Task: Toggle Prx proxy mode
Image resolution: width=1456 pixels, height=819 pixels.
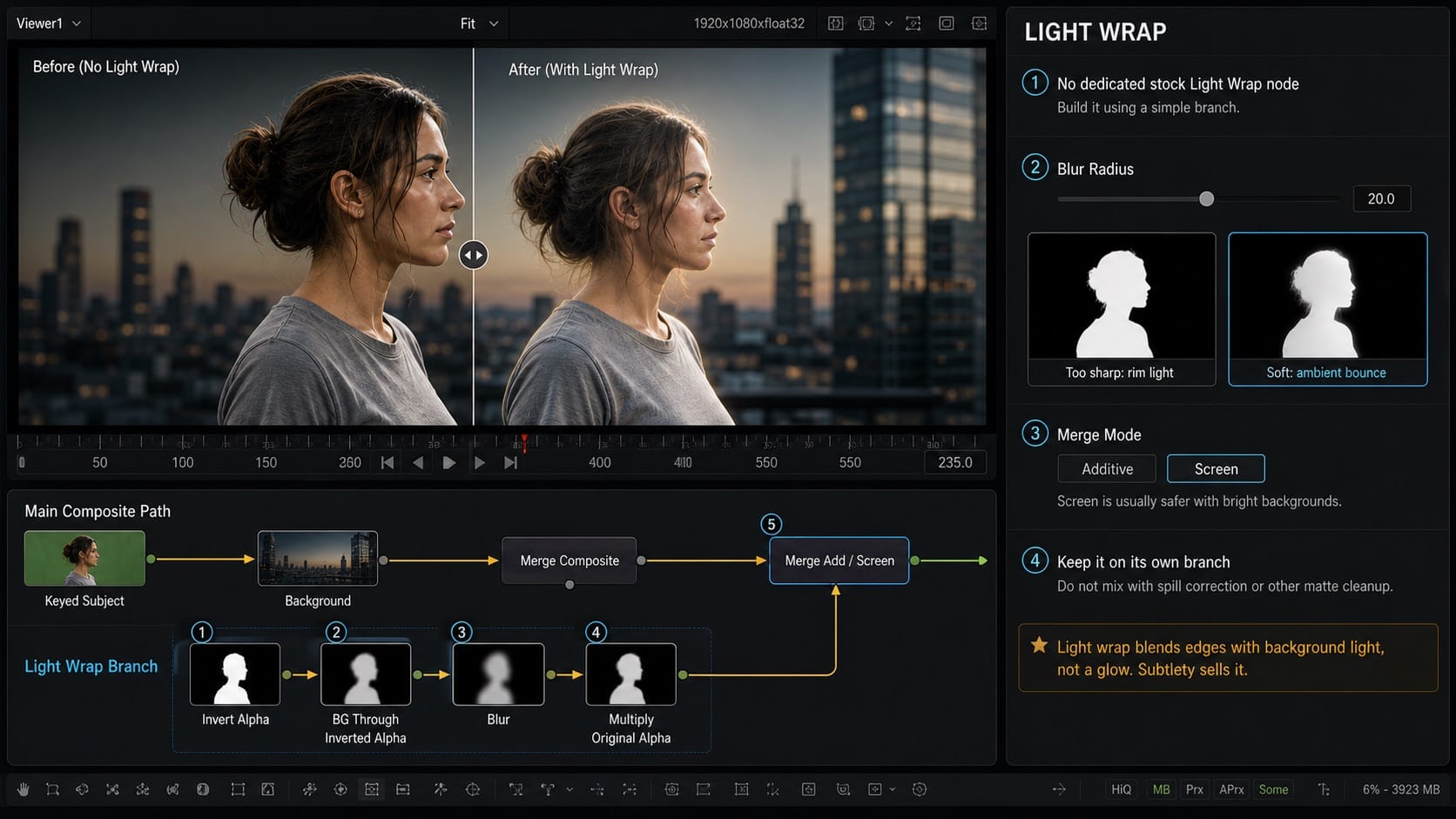Action: click(x=1195, y=789)
